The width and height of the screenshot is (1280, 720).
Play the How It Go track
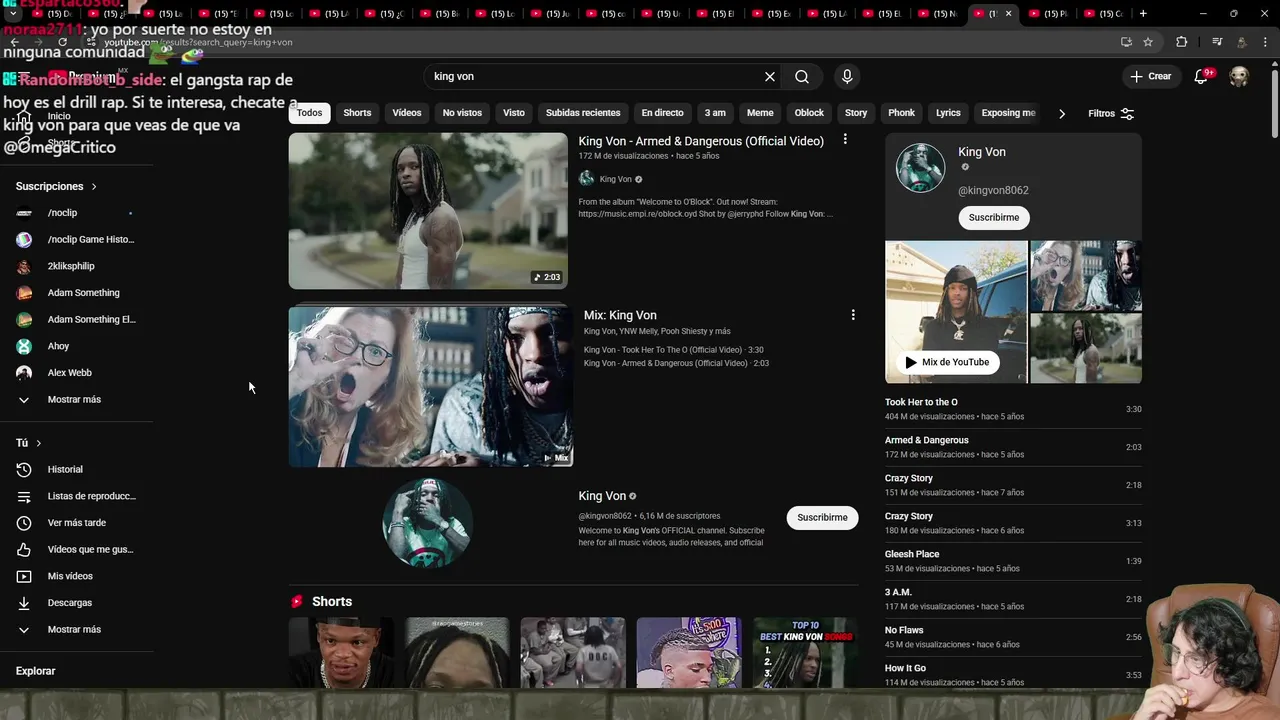[1013, 675]
